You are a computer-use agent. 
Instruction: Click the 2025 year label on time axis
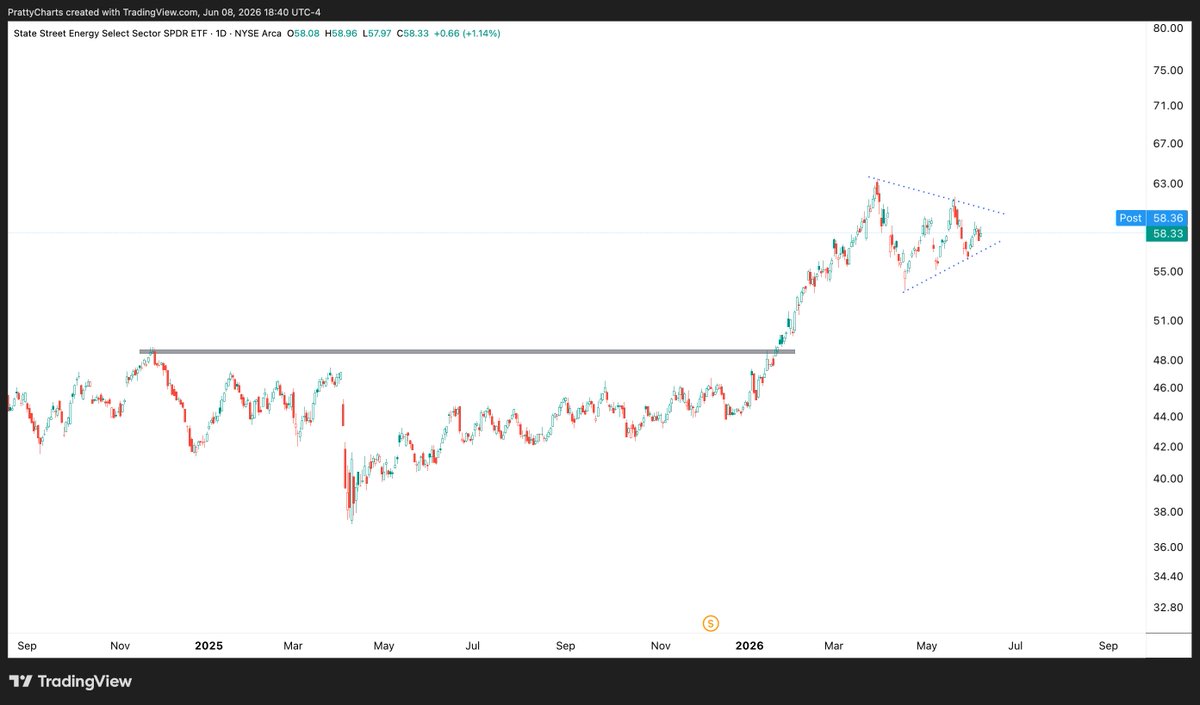pos(210,646)
